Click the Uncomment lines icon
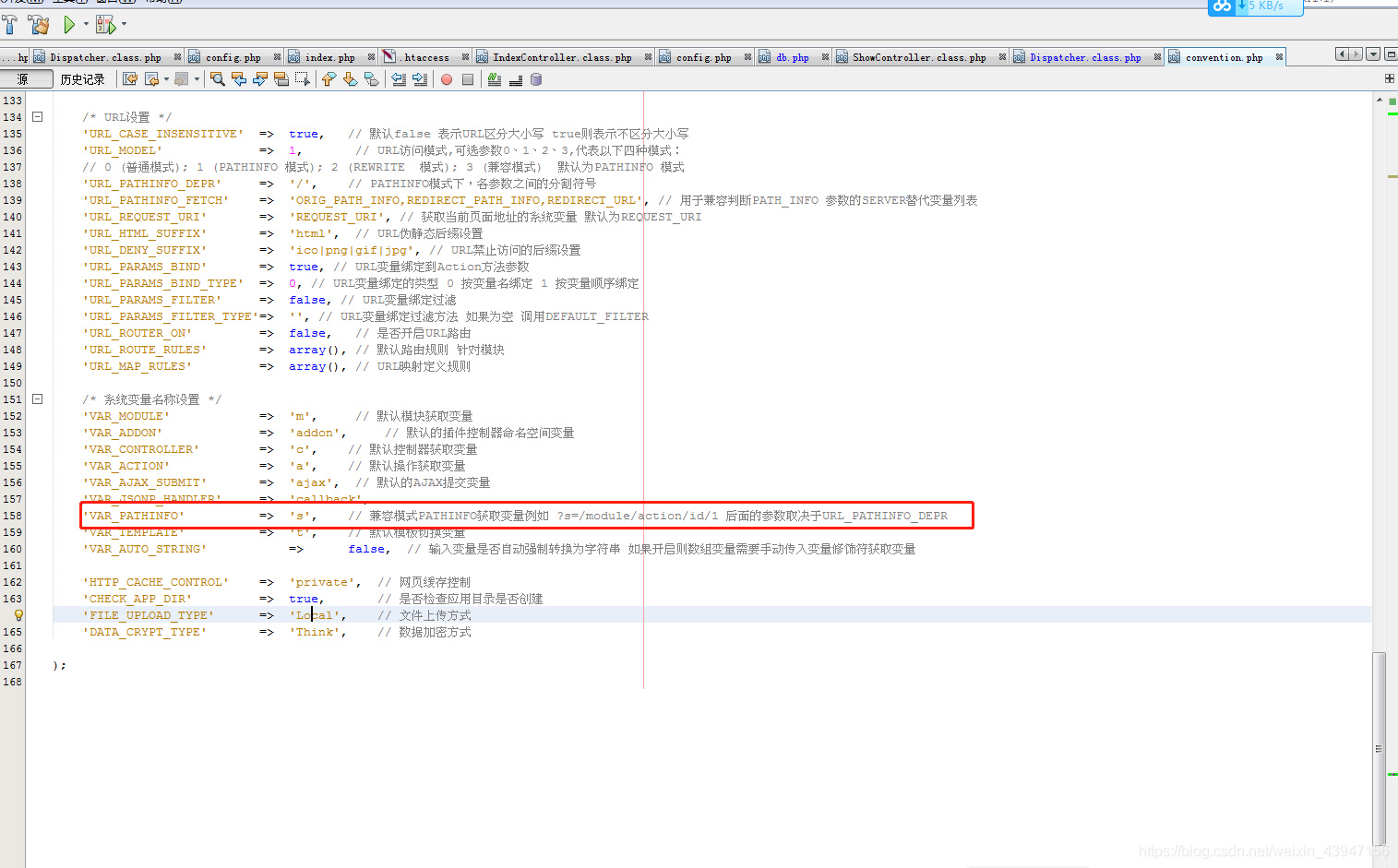Image resolution: width=1398 pixels, height=868 pixels. (516, 79)
